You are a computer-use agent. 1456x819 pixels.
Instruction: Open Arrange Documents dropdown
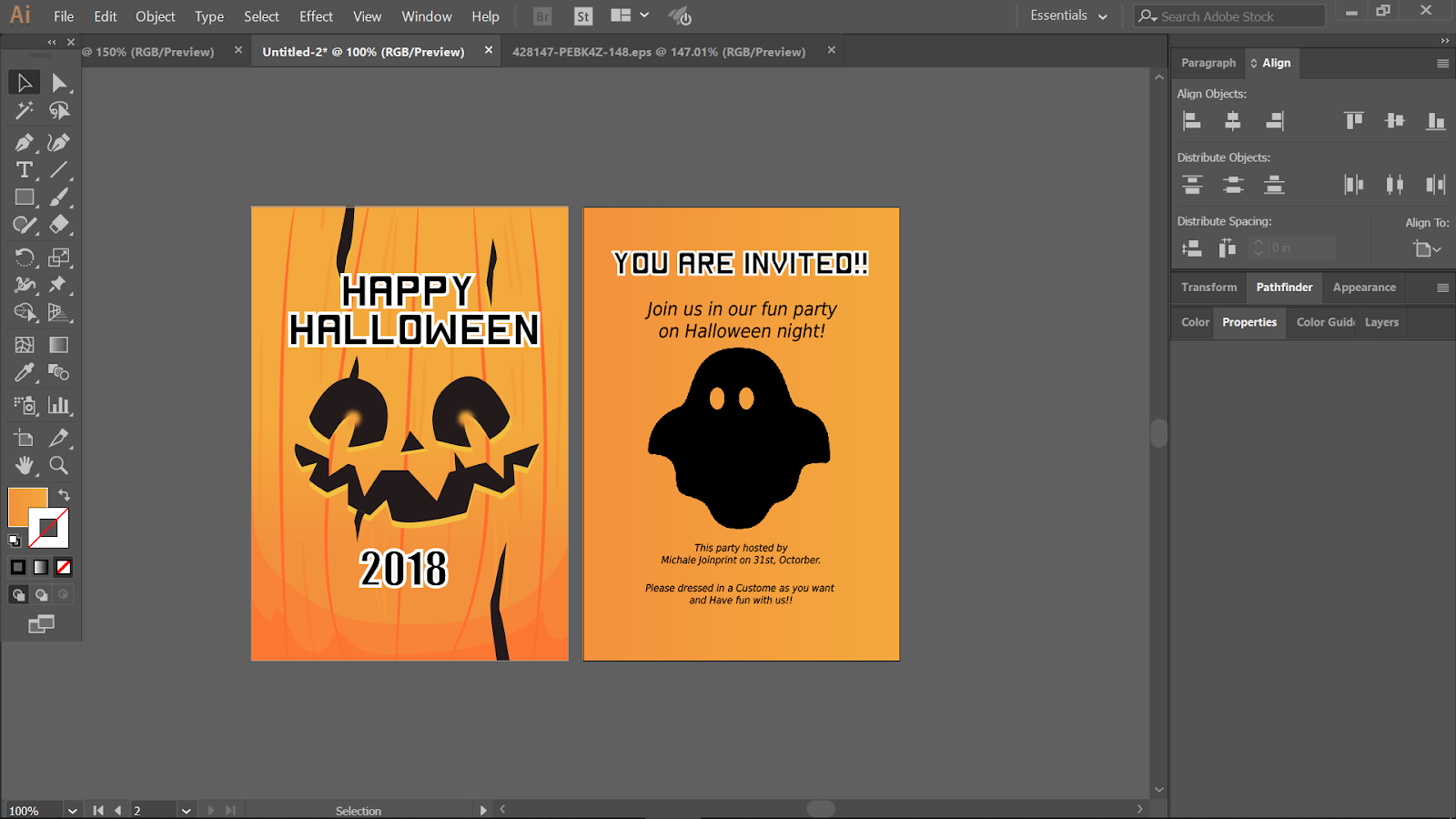coord(630,15)
